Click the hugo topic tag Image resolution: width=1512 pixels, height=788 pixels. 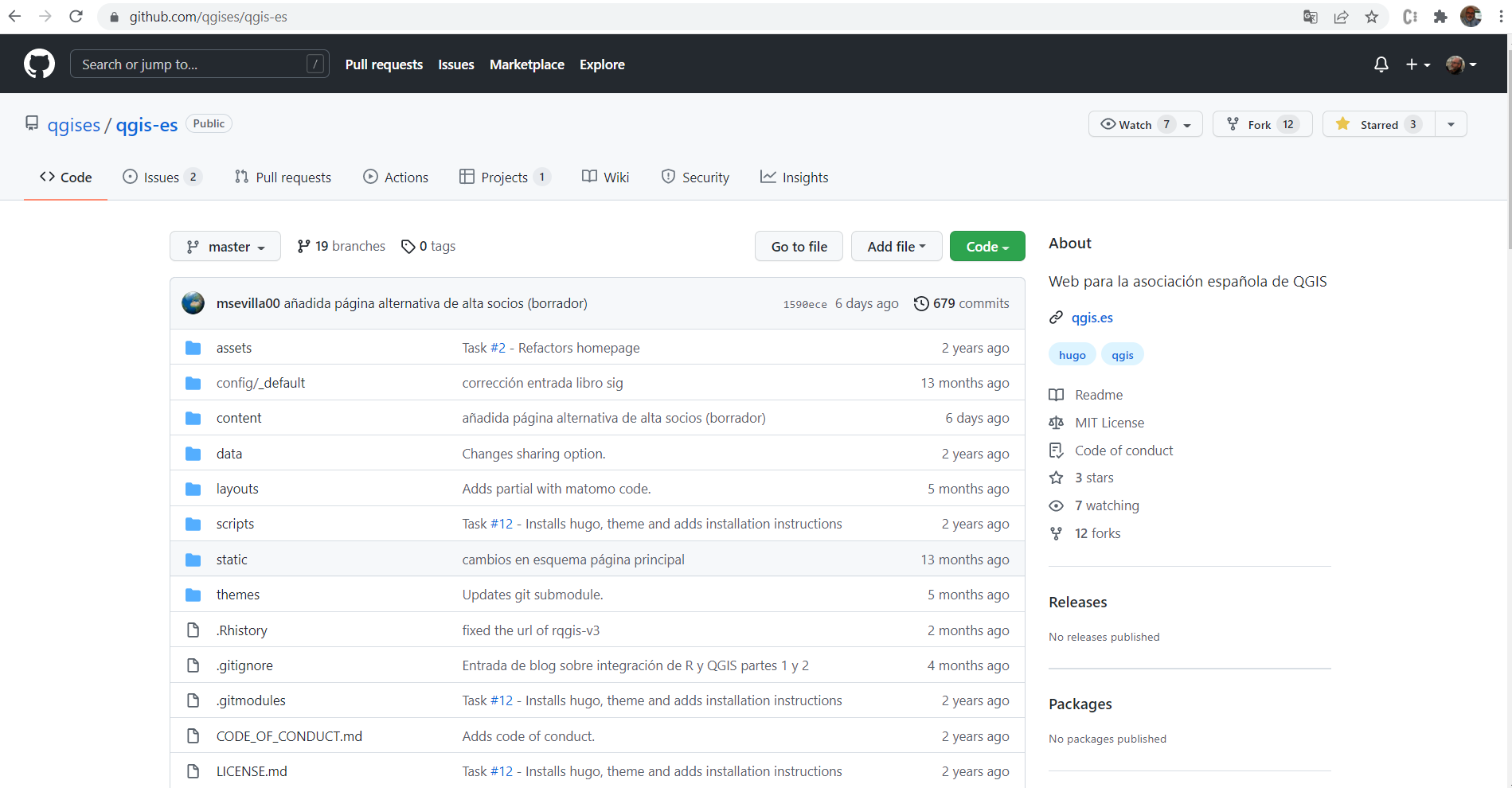1072,355
